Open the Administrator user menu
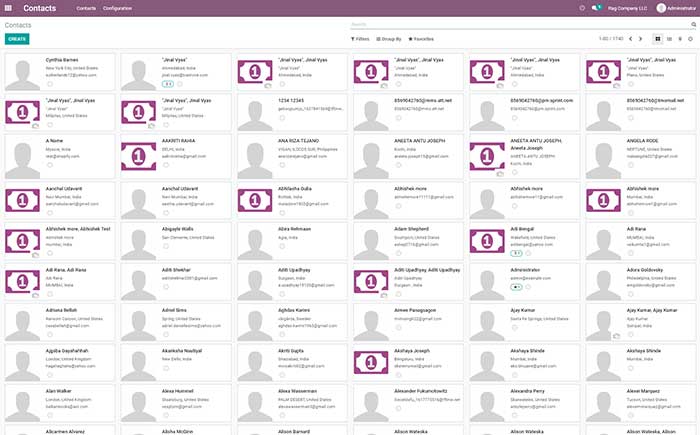Image resolution: width=700 pixels, height=435 pixels. coord(676,8)
